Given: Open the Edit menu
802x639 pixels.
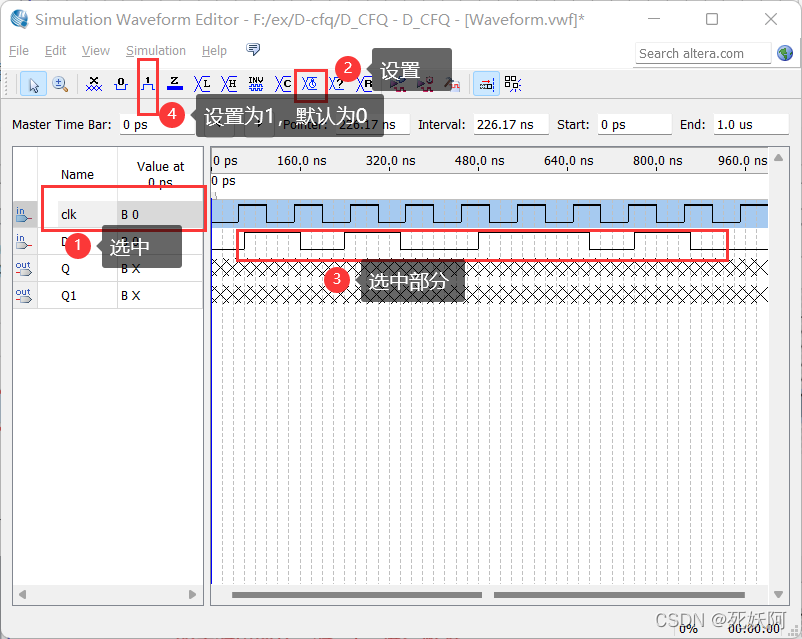Looking at the screenshot, I should coord(55,51).
